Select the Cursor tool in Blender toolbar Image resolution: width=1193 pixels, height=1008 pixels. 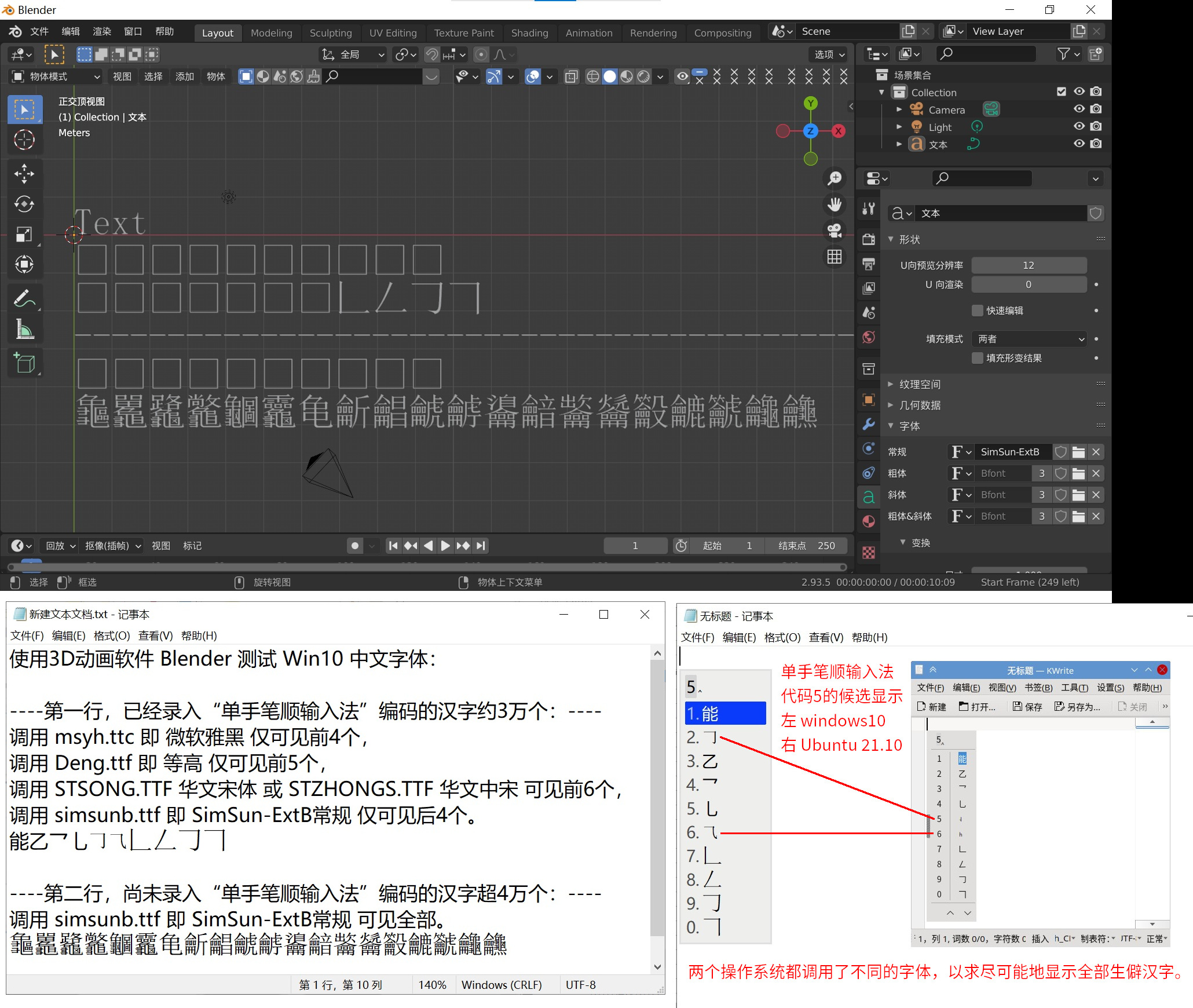[24, 140]
